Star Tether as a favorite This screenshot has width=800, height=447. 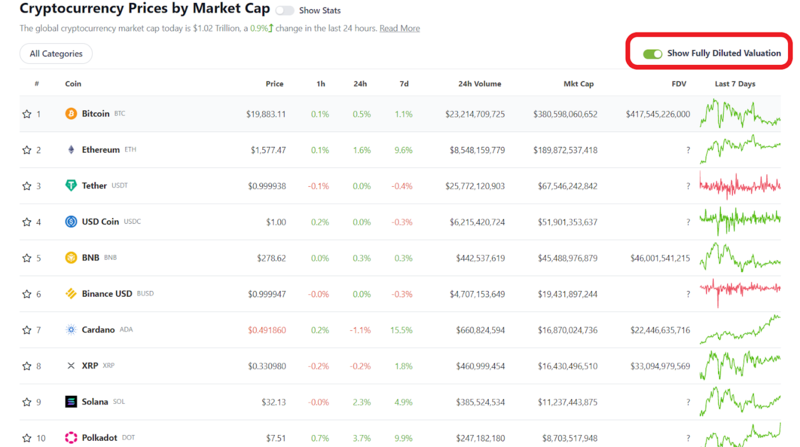coord(27,186)
